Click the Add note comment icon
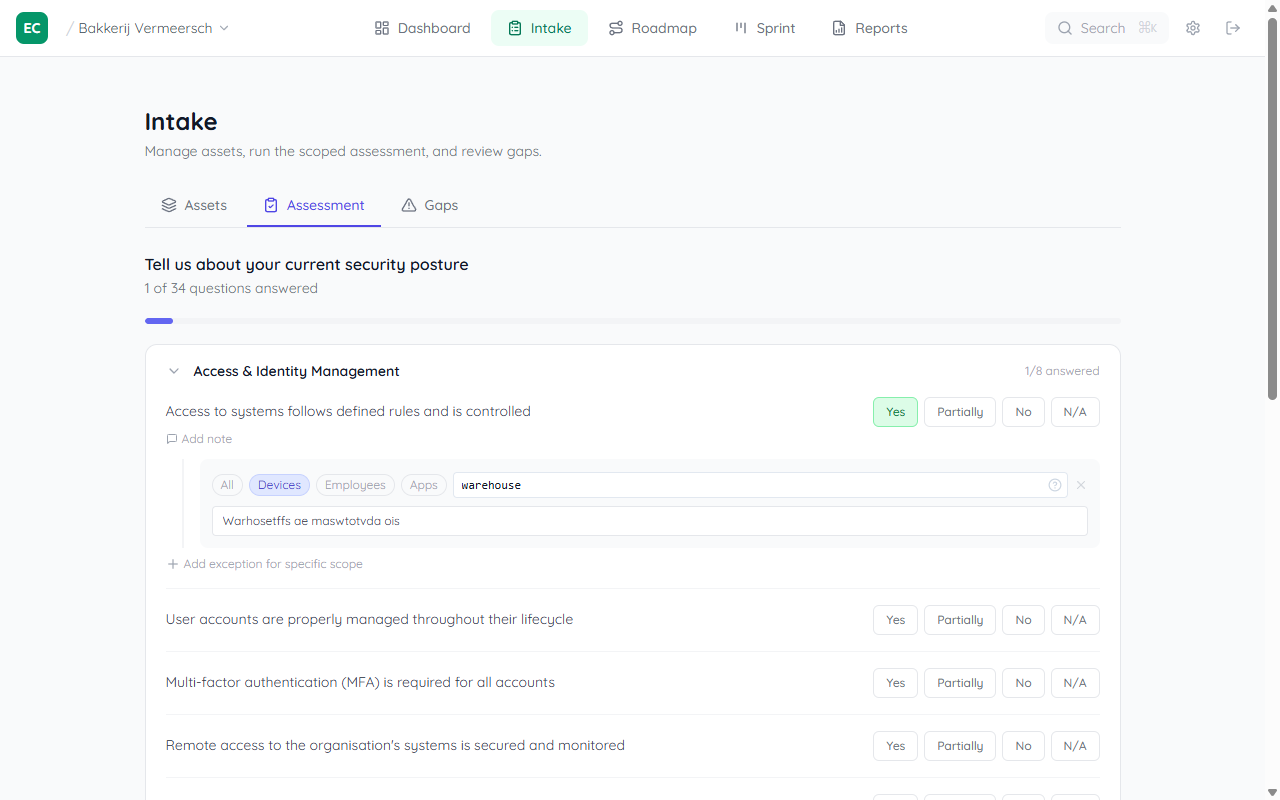 (x=172, y=438)
